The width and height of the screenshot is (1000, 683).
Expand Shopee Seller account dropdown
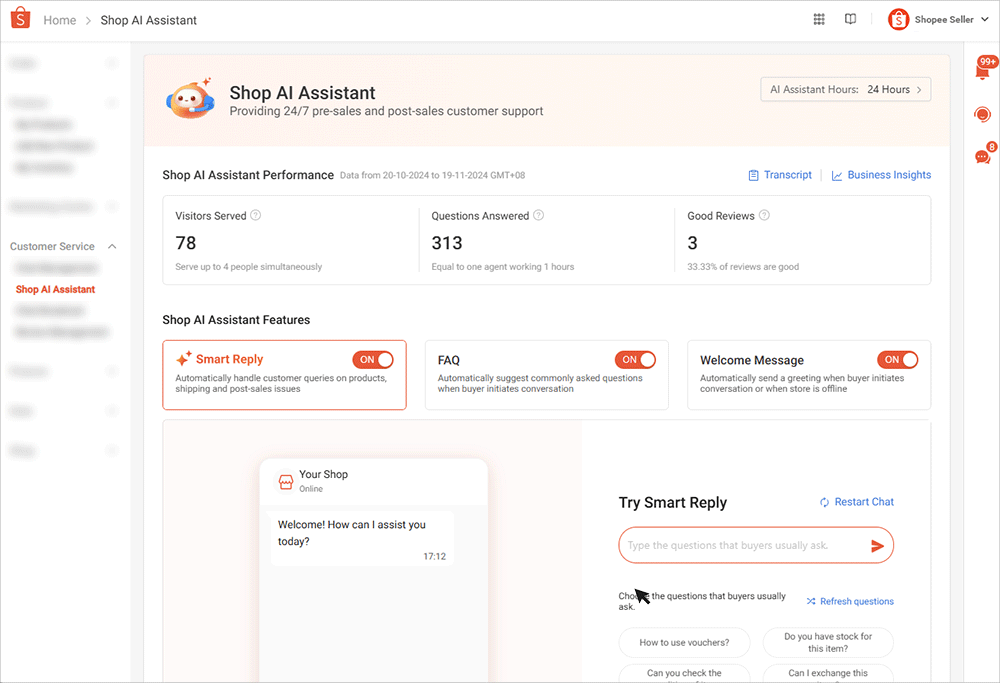pos(985,19)
